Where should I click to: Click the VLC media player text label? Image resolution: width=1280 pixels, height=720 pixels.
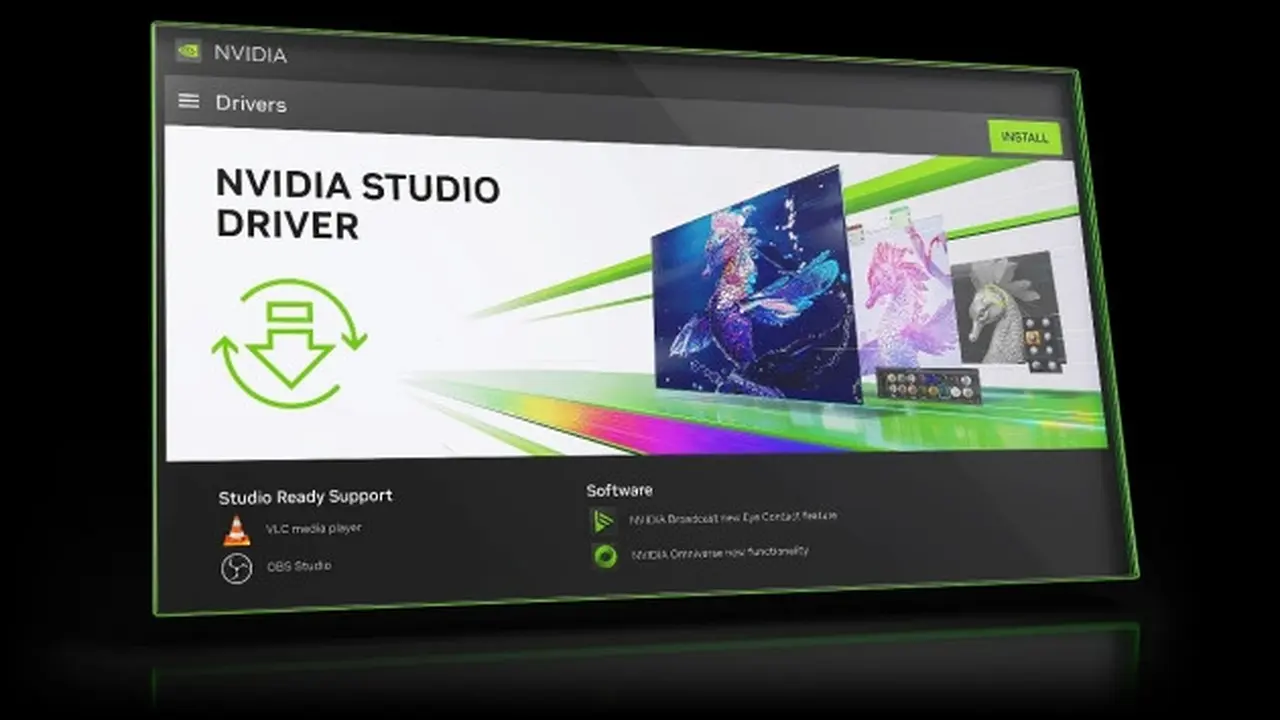314,528
